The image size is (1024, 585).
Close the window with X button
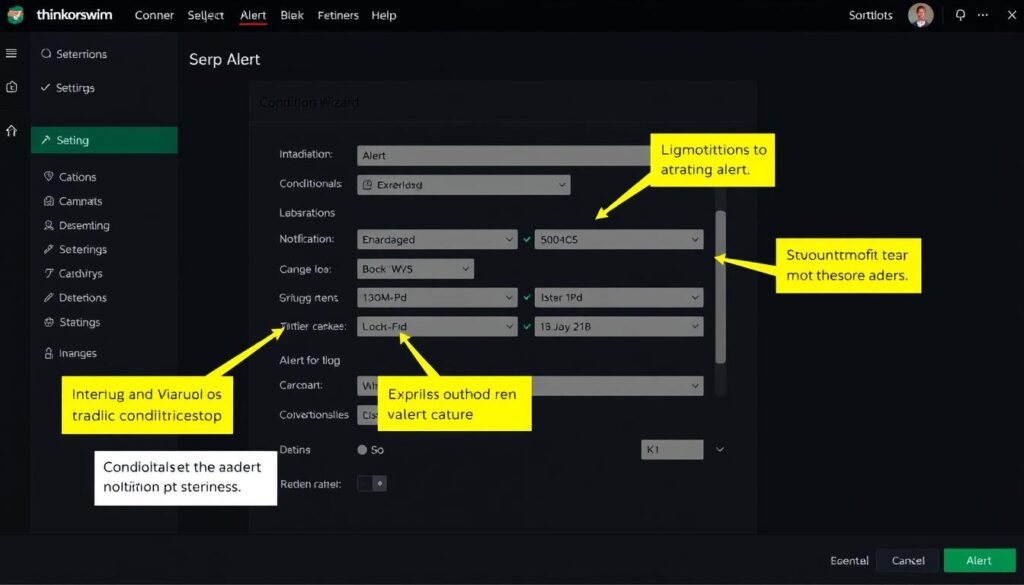point(1011,15)
